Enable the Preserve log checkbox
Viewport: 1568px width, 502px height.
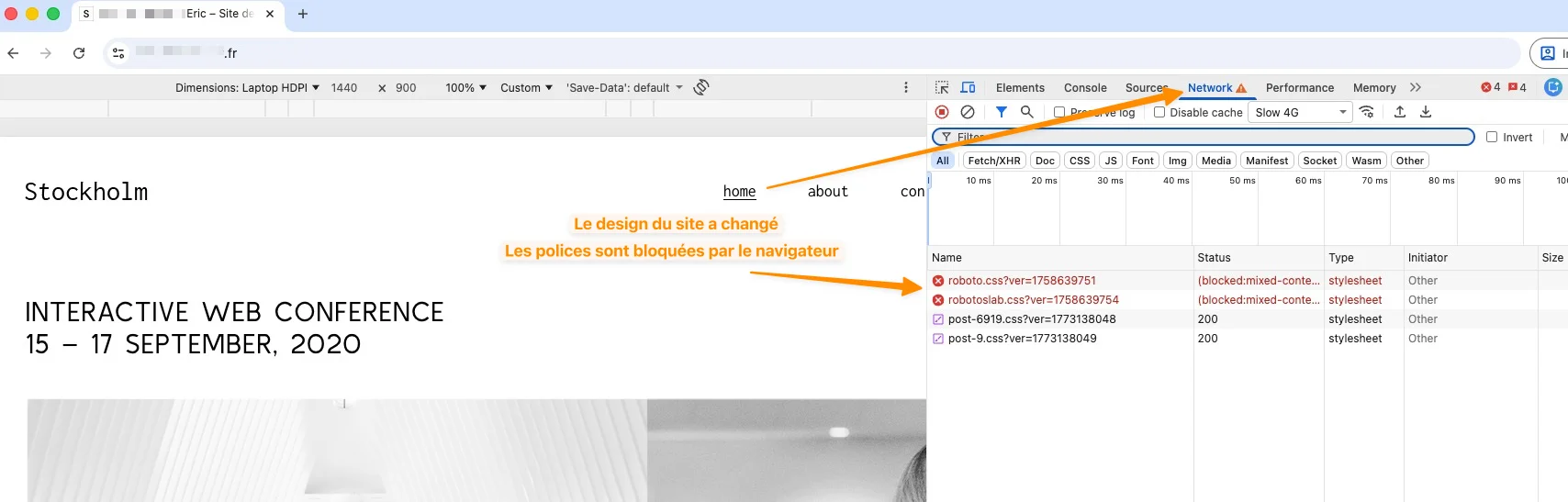[x=1059, y=112]
